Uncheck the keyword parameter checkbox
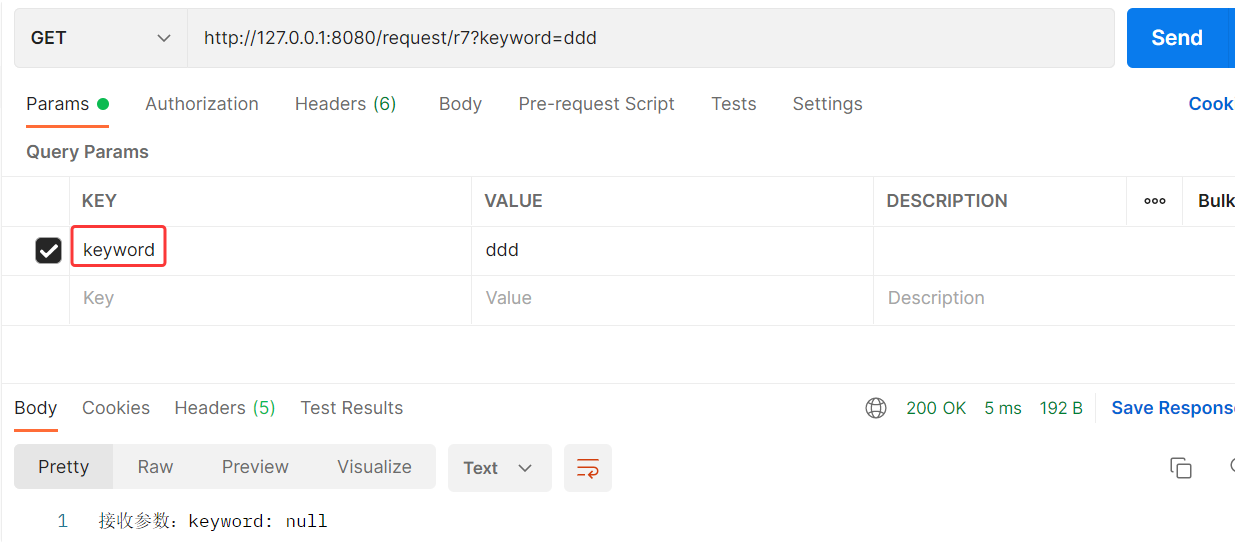 (x=49, y=250)
